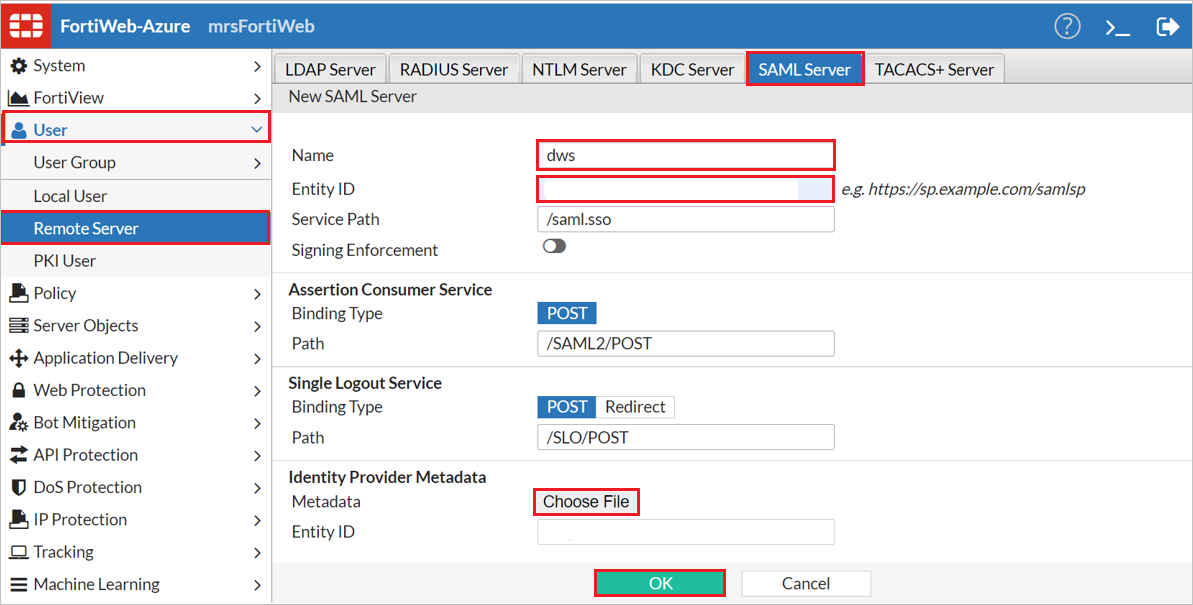
Task: Expand the System menu chevron
Action: point(257,67)
